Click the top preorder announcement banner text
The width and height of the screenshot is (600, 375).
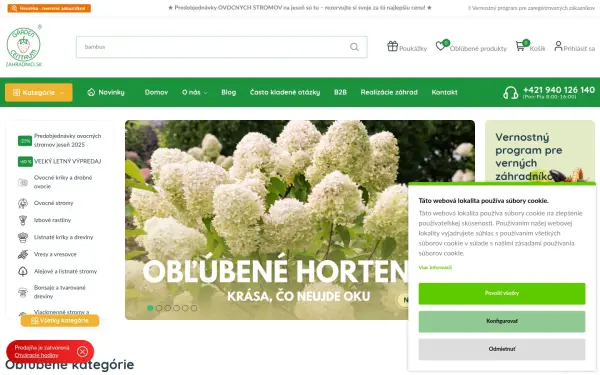300,8
